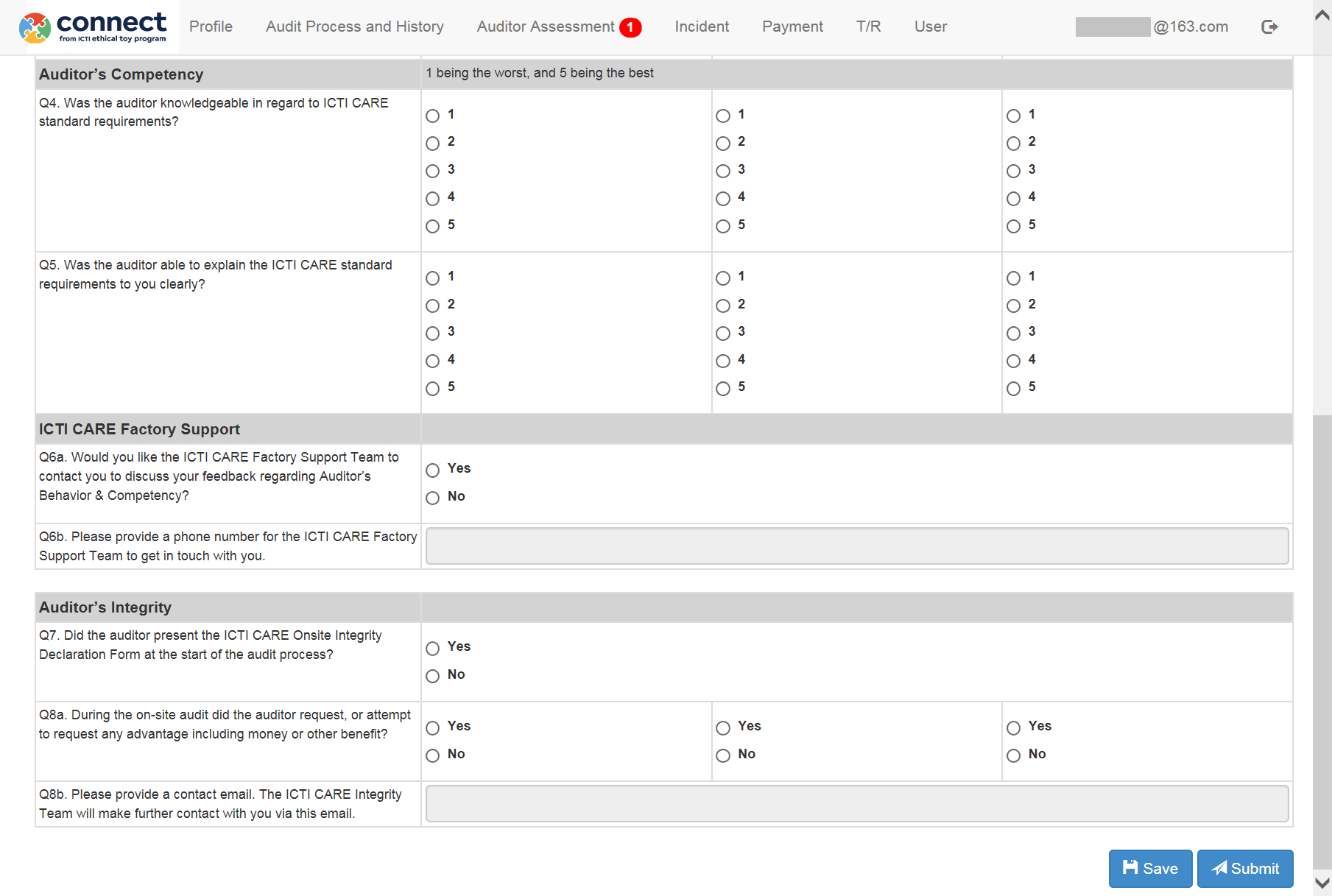Open the Profile menu

211,27
